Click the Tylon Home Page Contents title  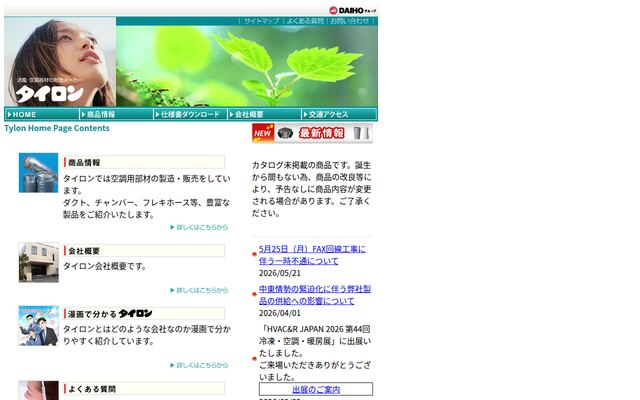pos(57,128)
